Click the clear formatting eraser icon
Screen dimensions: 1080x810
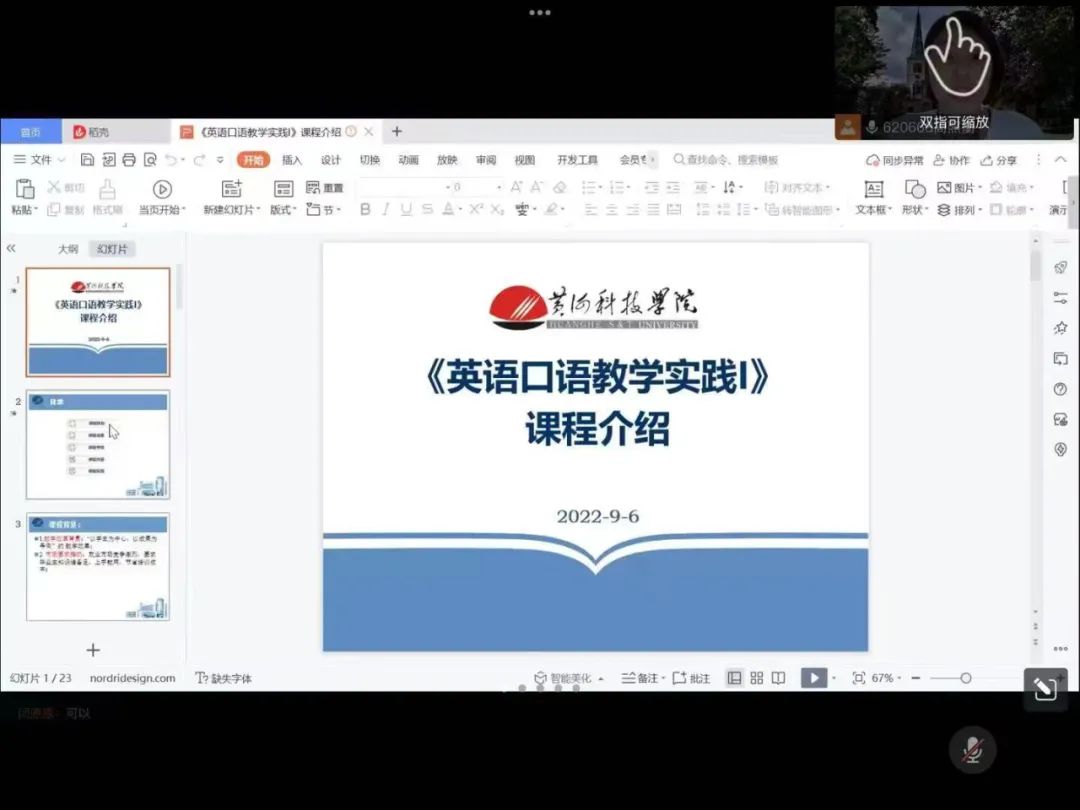(560, 187)
